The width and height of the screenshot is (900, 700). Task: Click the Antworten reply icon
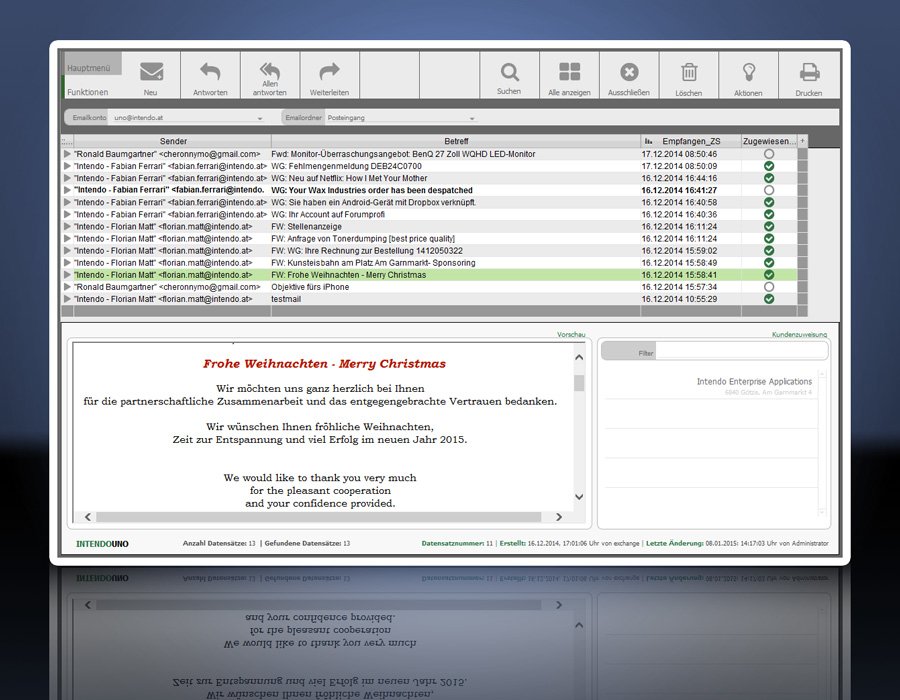pos(210,76)
